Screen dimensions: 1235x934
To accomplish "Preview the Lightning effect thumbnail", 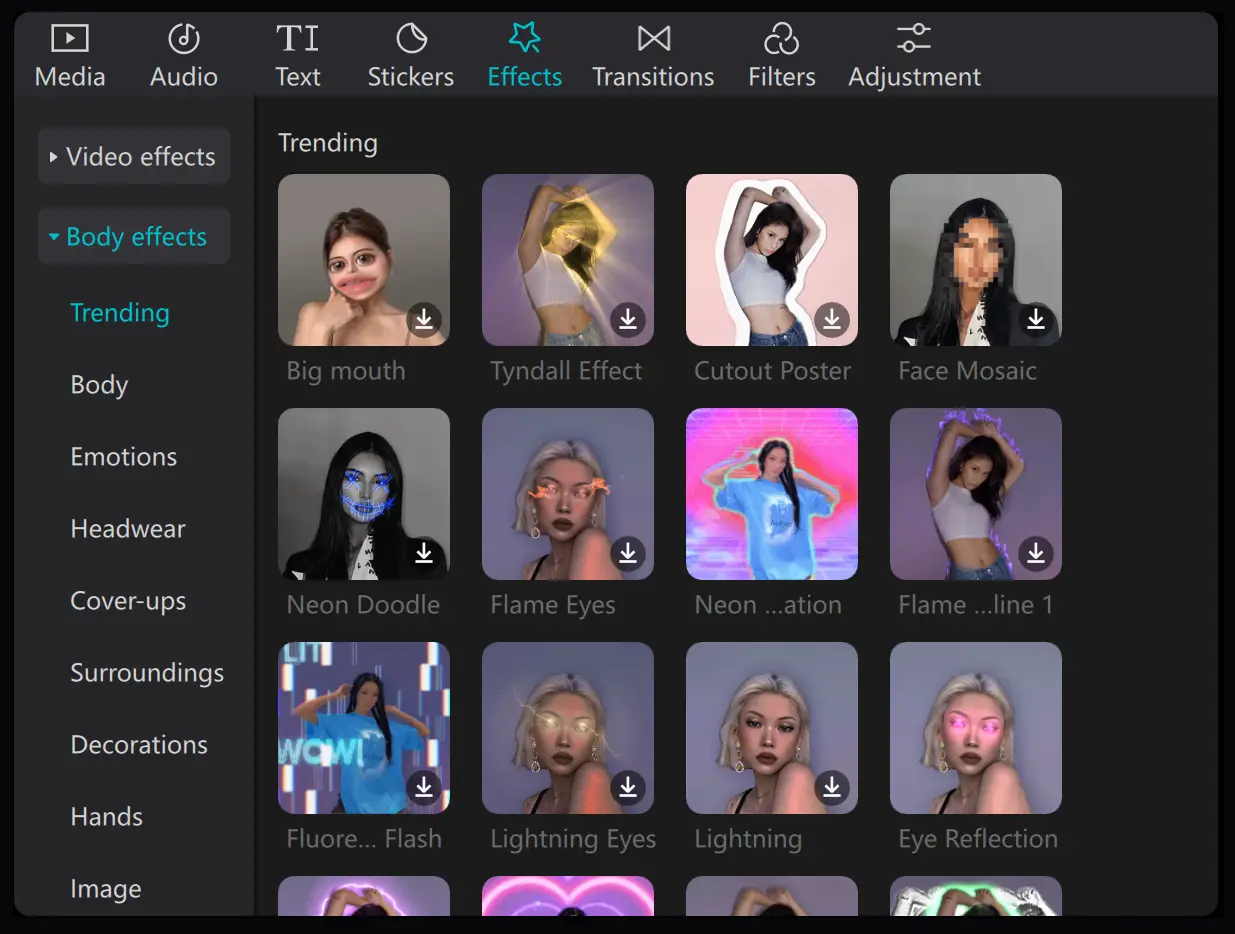I will pyautogui.click(x=772, y=728).
